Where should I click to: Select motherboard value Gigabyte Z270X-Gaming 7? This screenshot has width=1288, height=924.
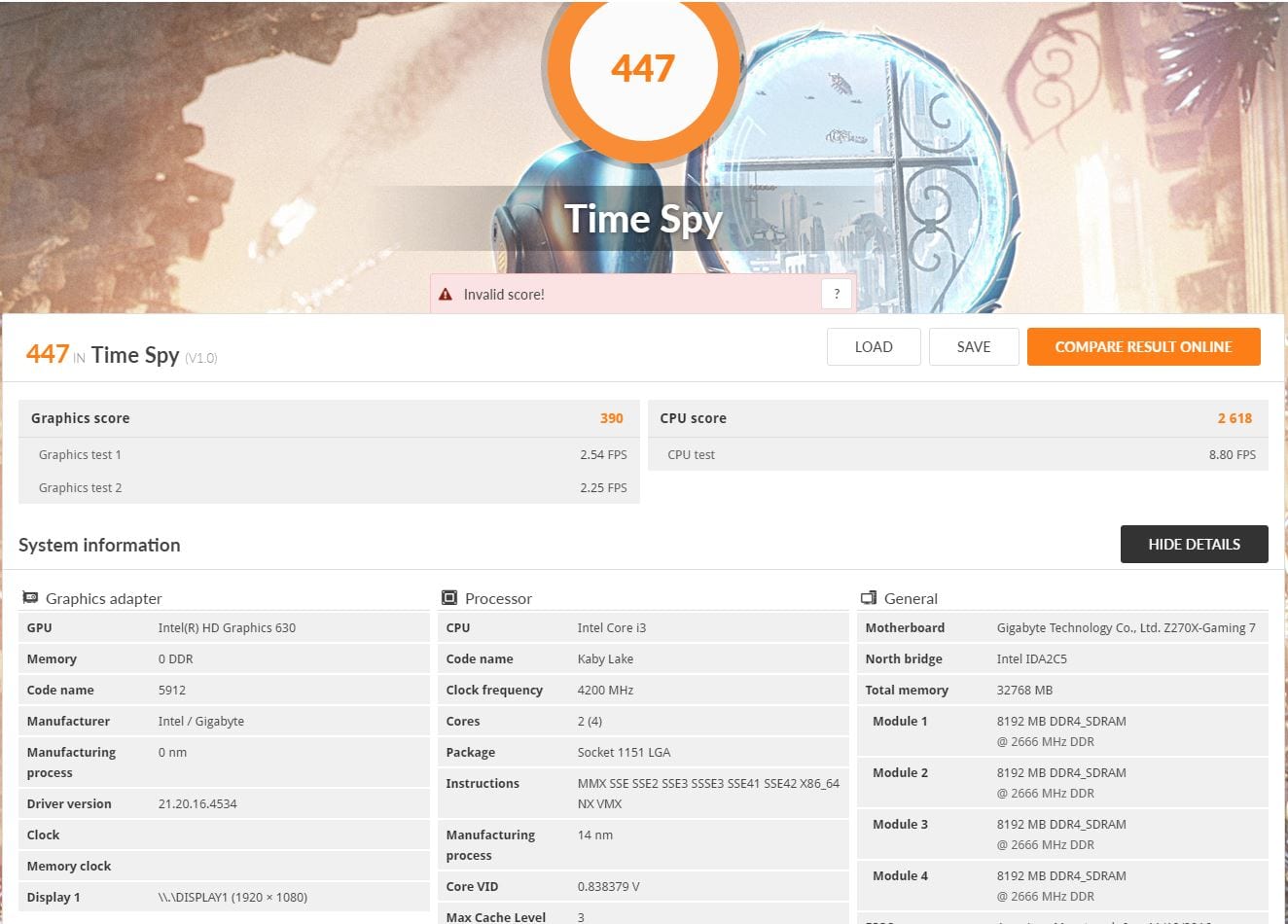click(1126, 627)
